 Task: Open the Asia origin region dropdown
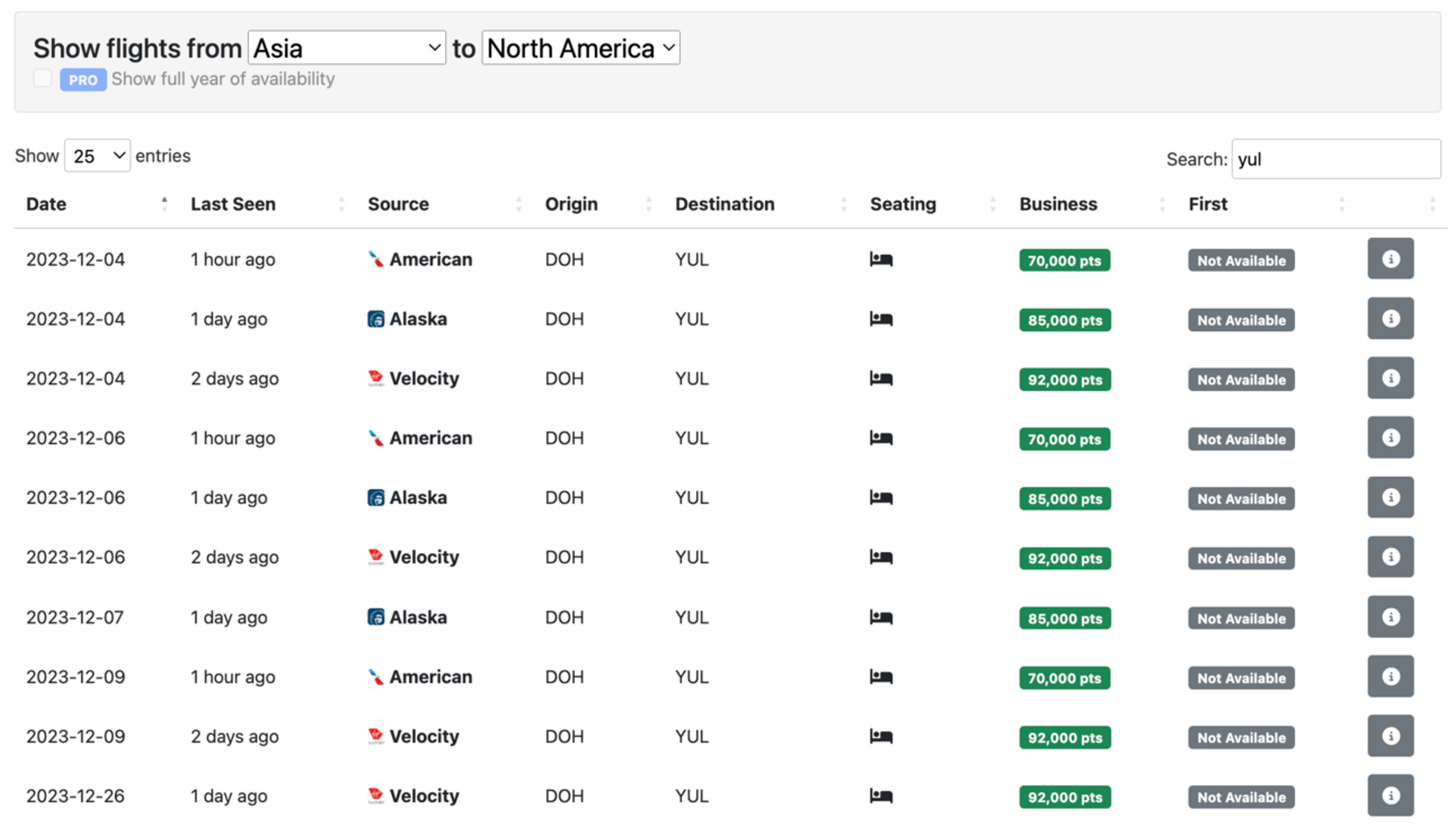click(x=347, y=48)
